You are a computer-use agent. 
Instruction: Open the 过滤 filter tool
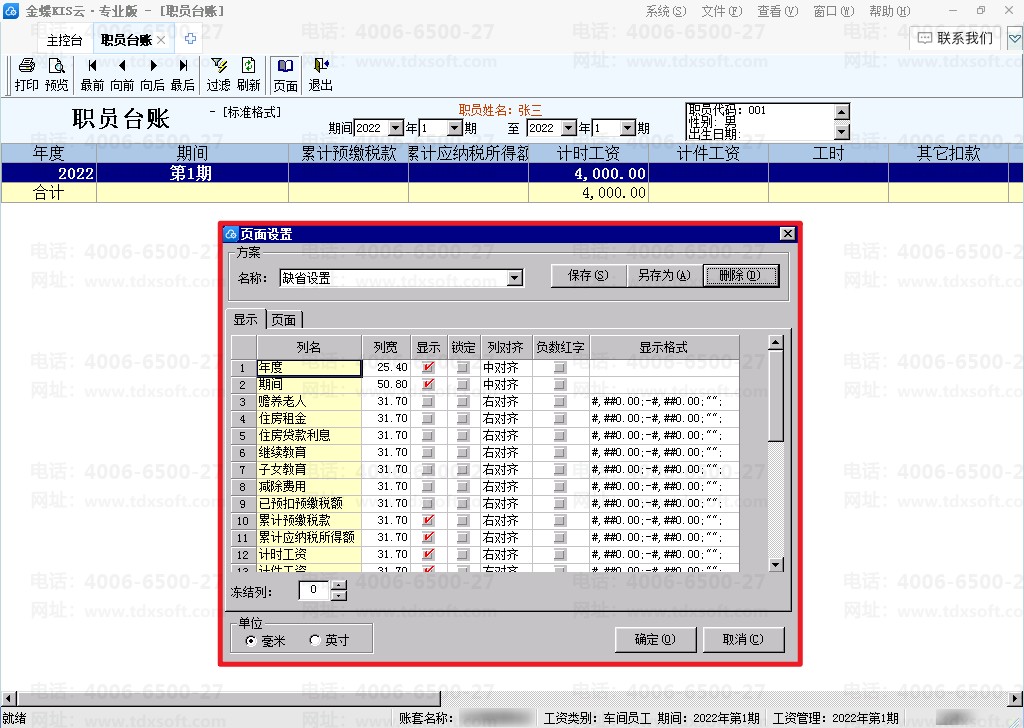point(219,75)
